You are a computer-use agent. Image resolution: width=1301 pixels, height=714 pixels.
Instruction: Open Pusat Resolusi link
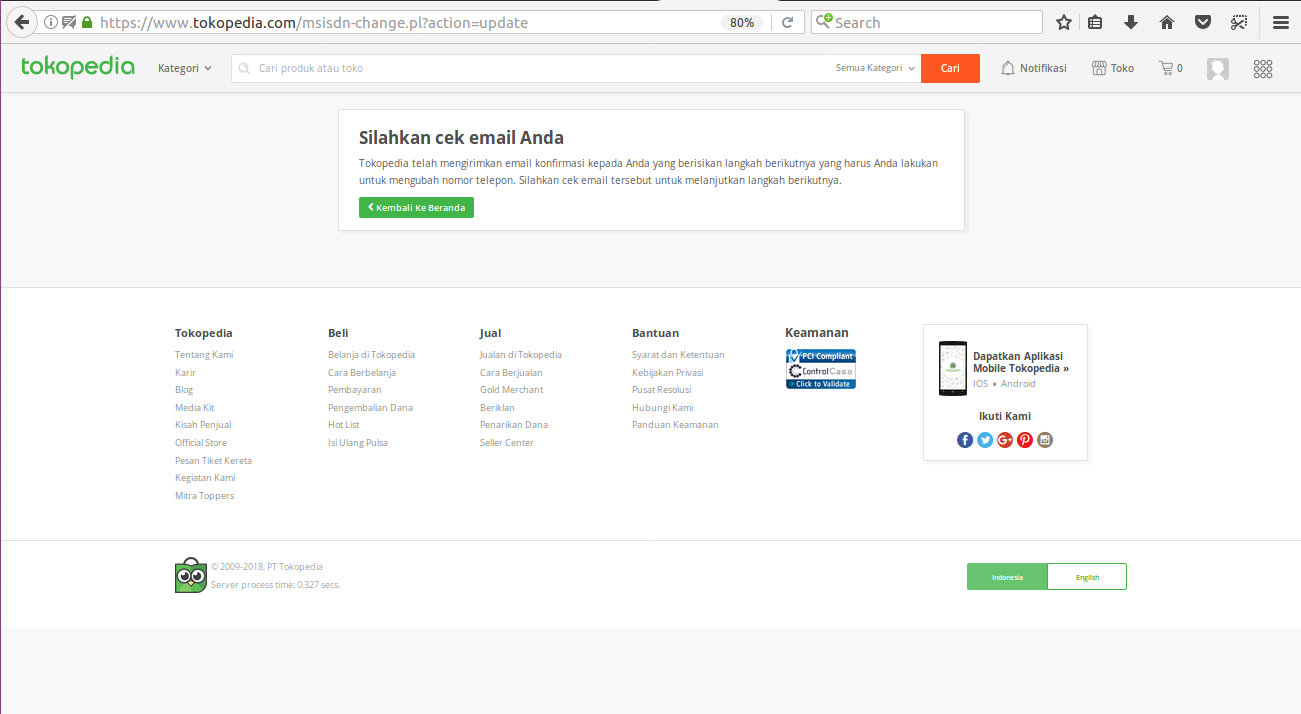(x=662, y=390)
